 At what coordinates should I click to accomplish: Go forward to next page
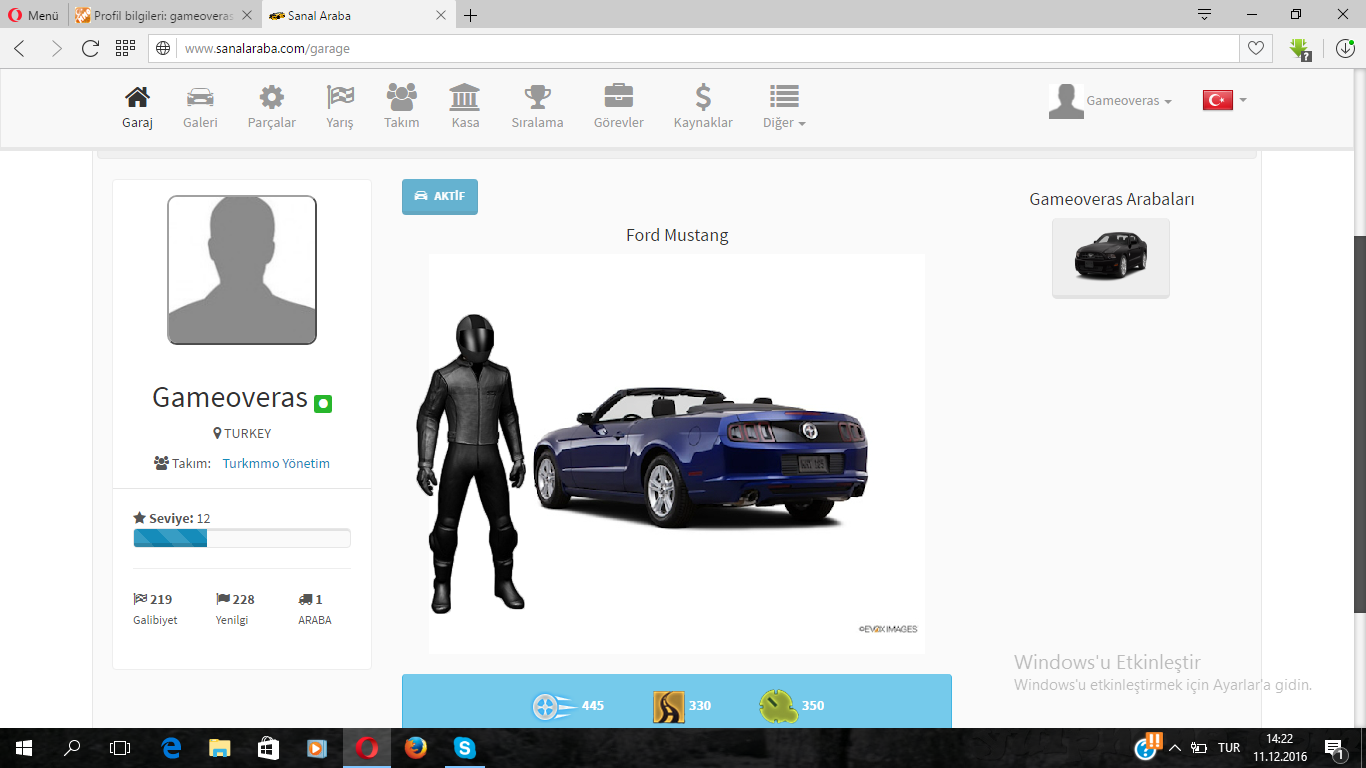[56, 48]
